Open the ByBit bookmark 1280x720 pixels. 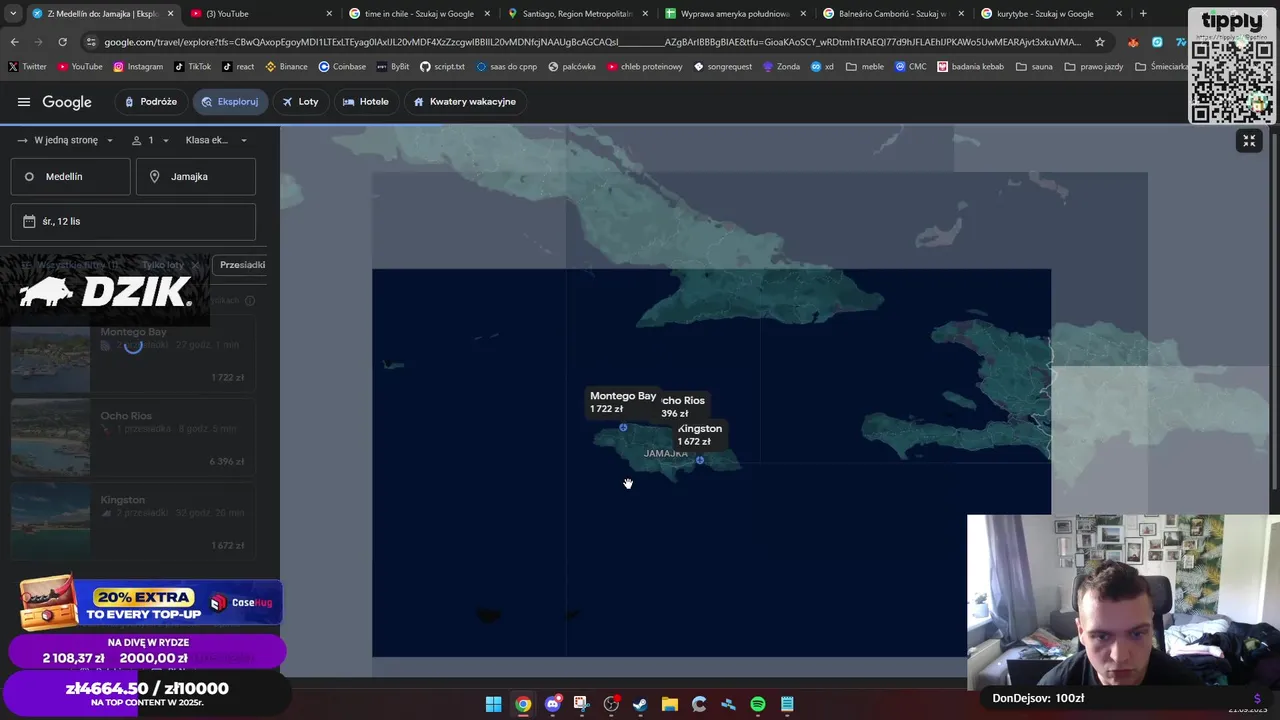point(392,67)
